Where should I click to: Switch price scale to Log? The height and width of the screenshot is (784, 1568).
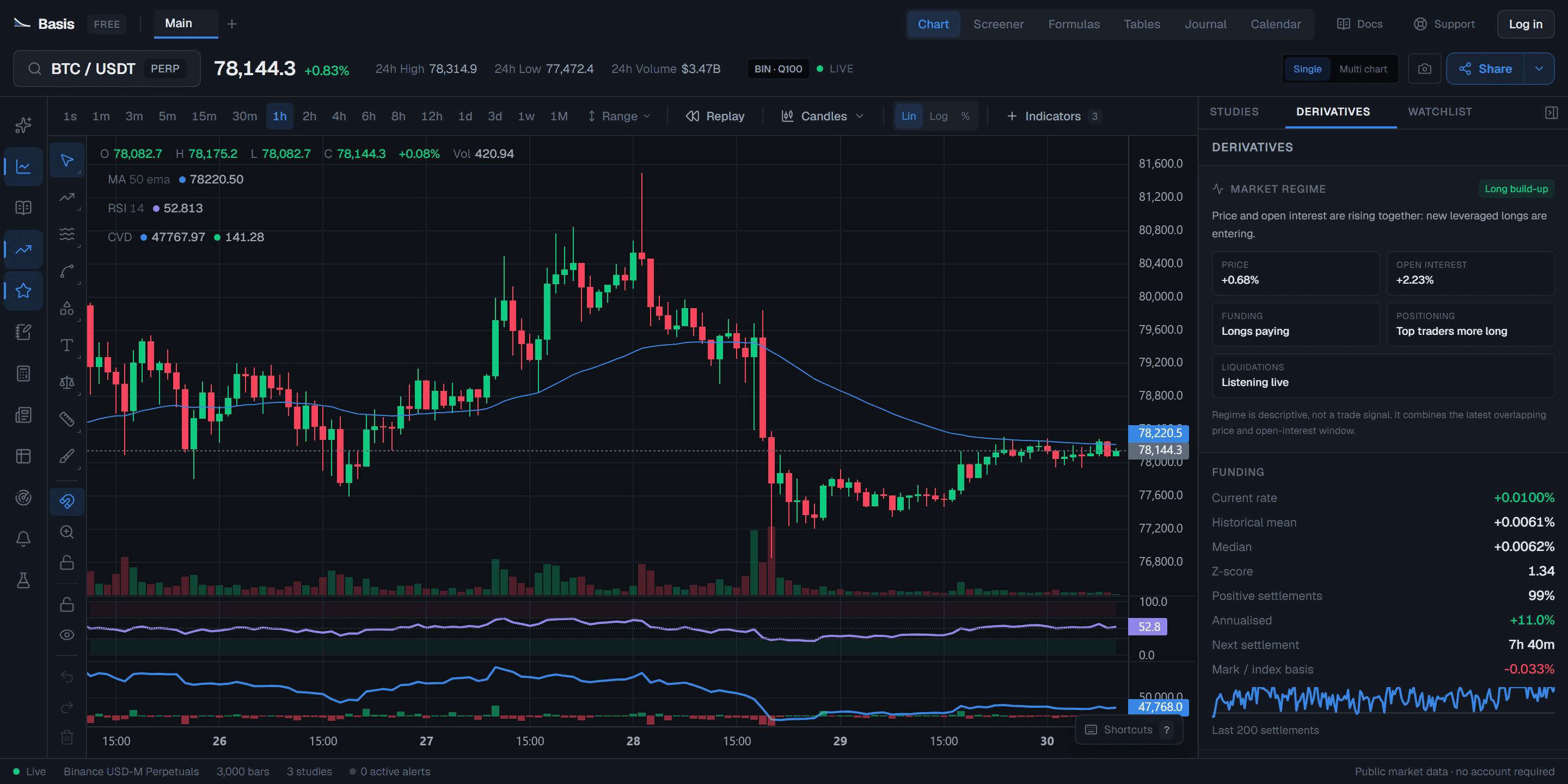tap(938, 117)
